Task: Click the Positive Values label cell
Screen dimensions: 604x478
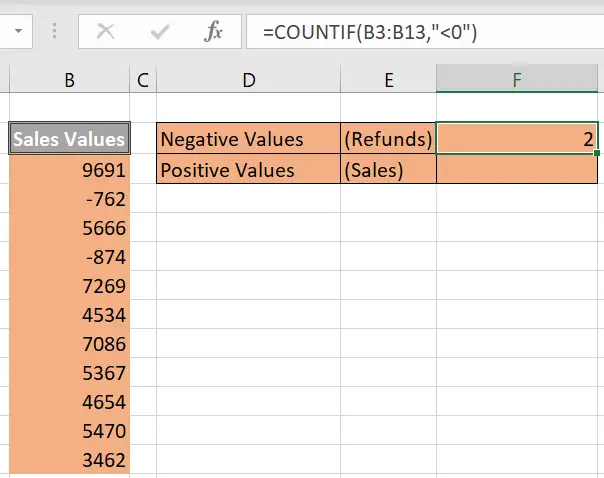Action: click(248, 169)
